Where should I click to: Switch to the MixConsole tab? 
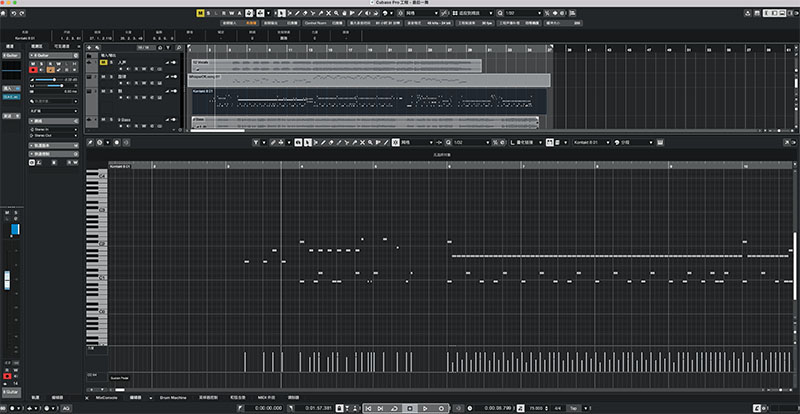107,397
